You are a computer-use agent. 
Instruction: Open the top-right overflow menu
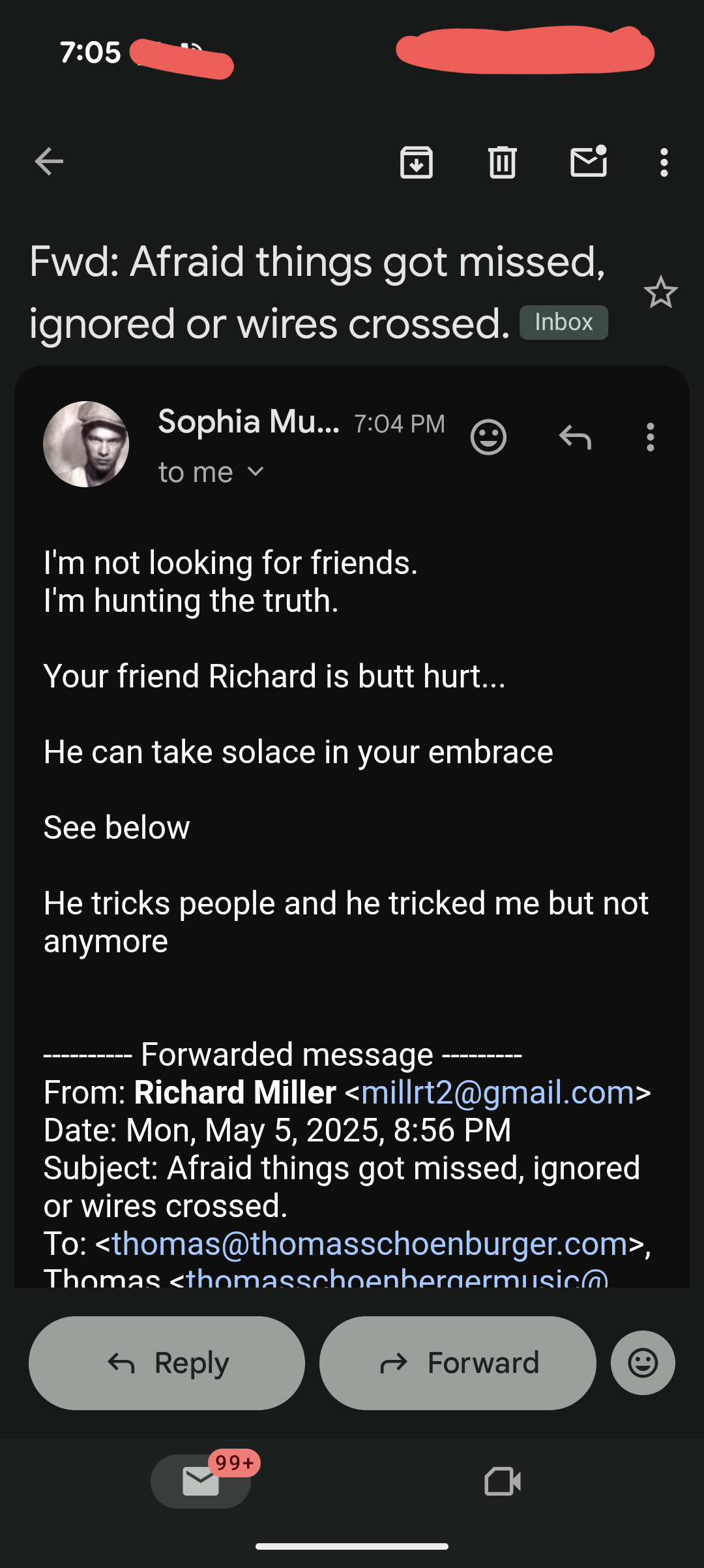coord(664,162)
